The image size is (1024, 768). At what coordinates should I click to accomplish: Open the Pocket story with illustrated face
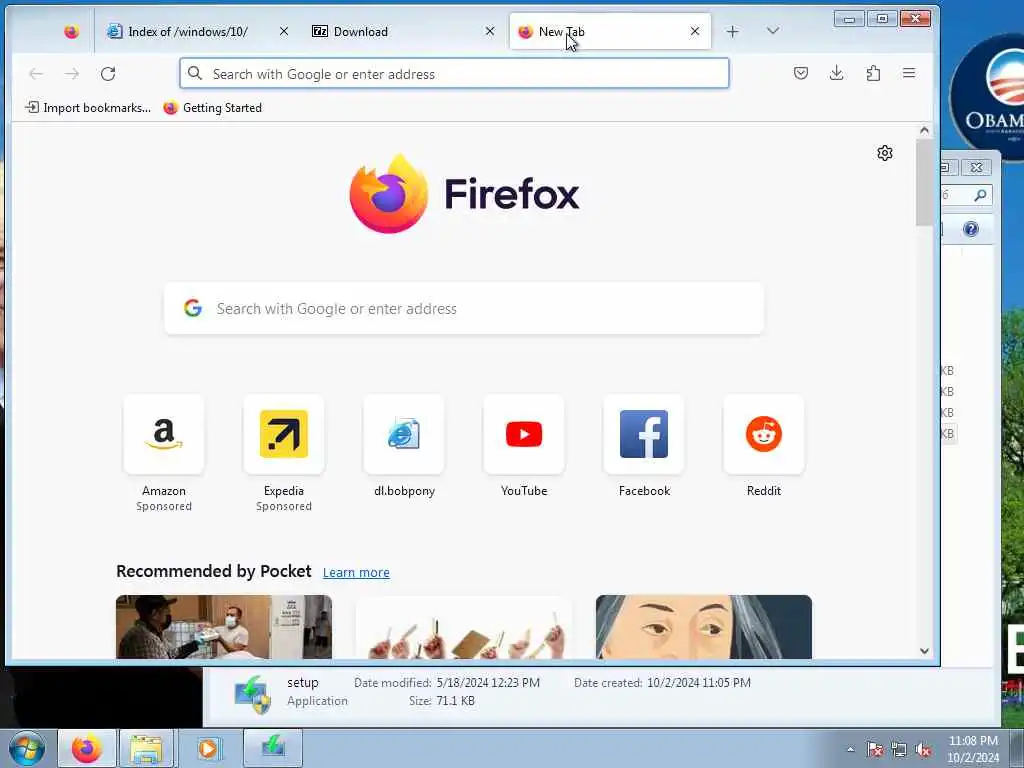tap(704, 627)
